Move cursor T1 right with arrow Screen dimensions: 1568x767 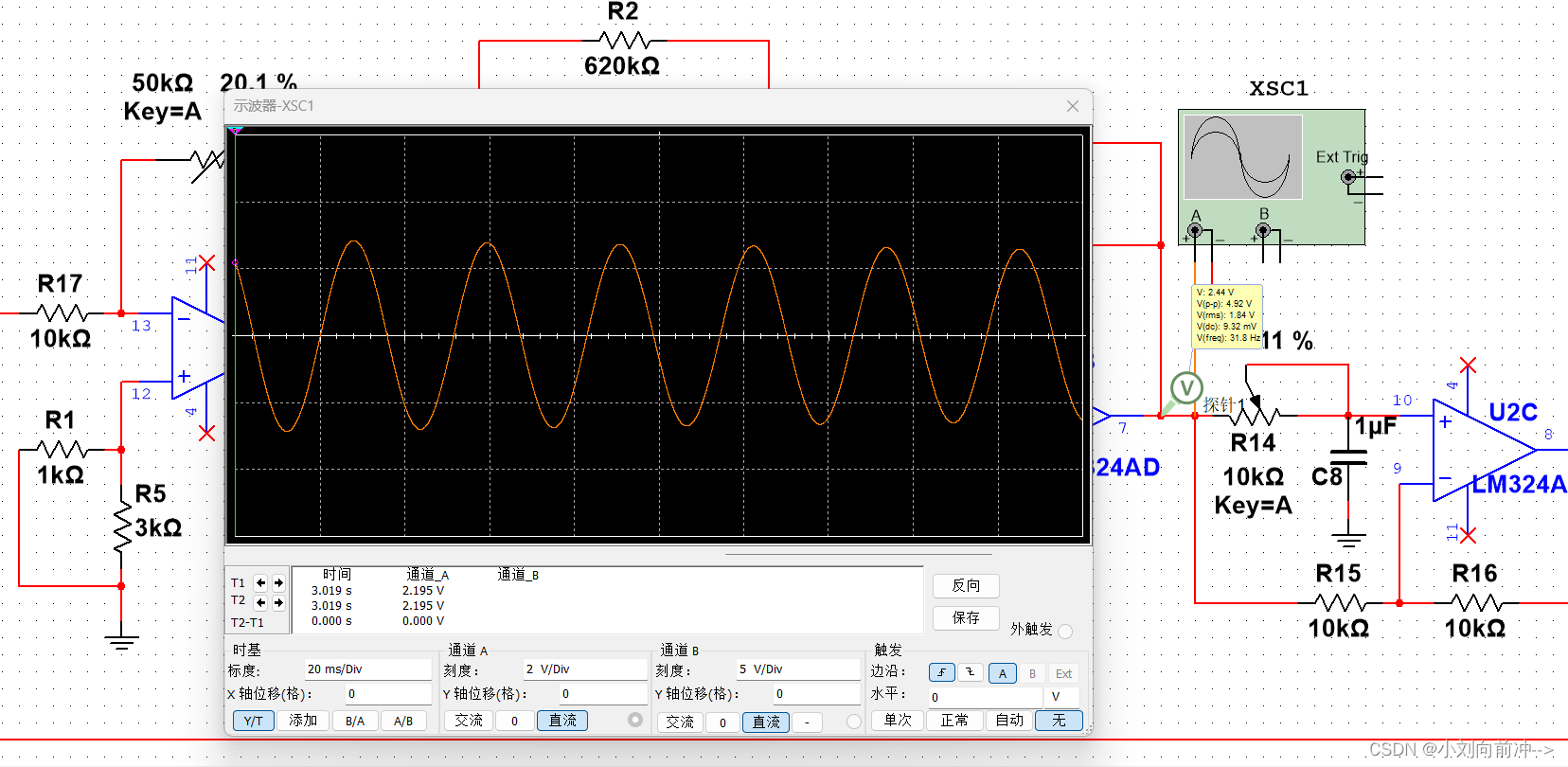[x=278, y=583]
